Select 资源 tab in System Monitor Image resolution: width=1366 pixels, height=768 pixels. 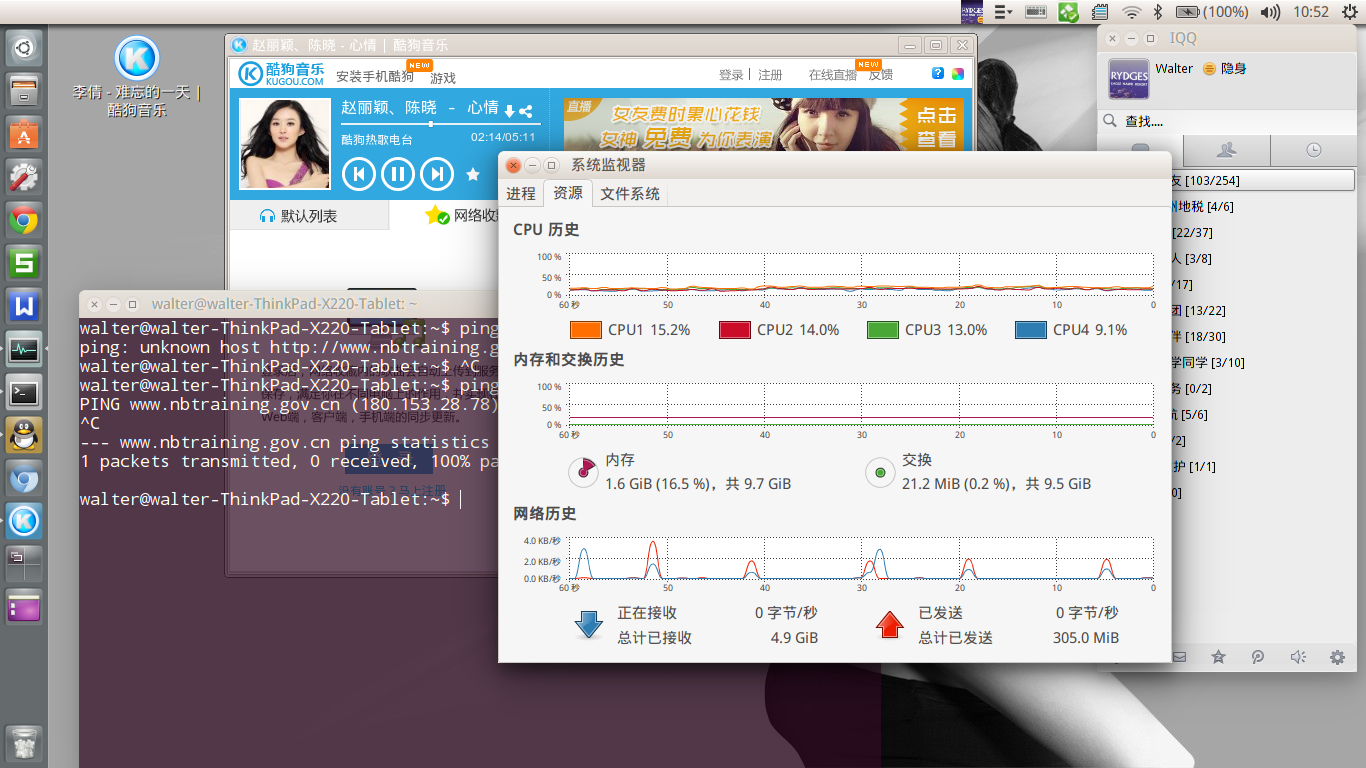tap(568, 193)
